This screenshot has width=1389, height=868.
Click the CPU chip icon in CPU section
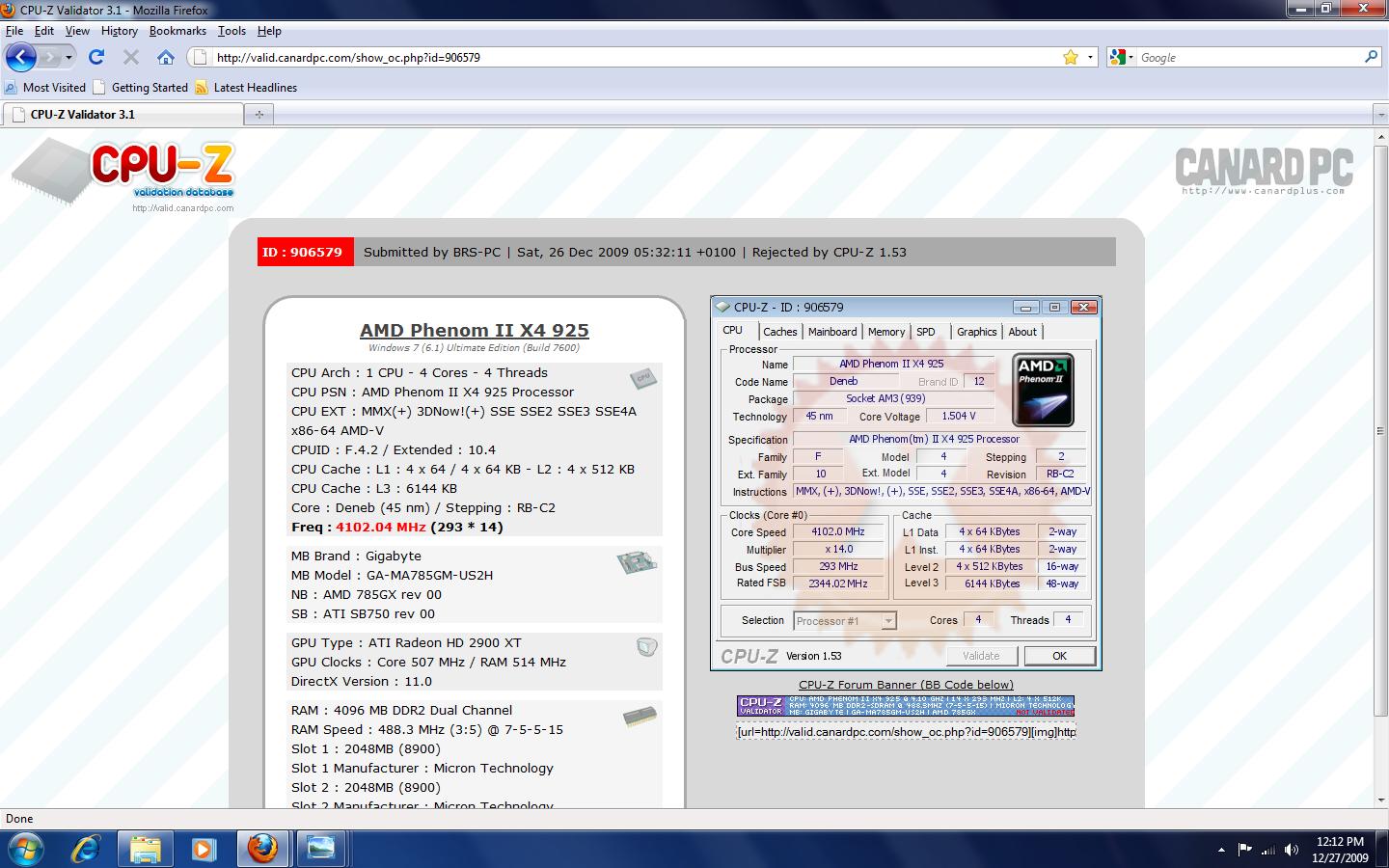[643, 378]
